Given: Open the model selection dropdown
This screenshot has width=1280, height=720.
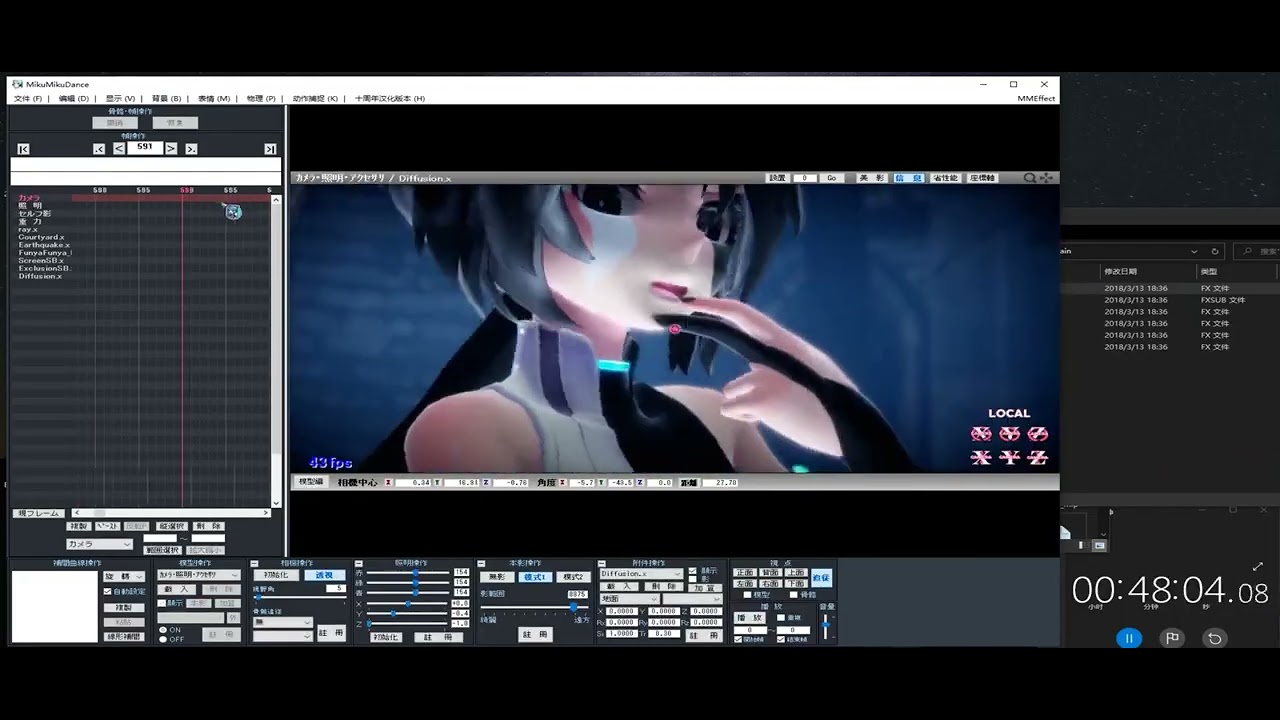Looking at the screenshot, I should point(198,575).
